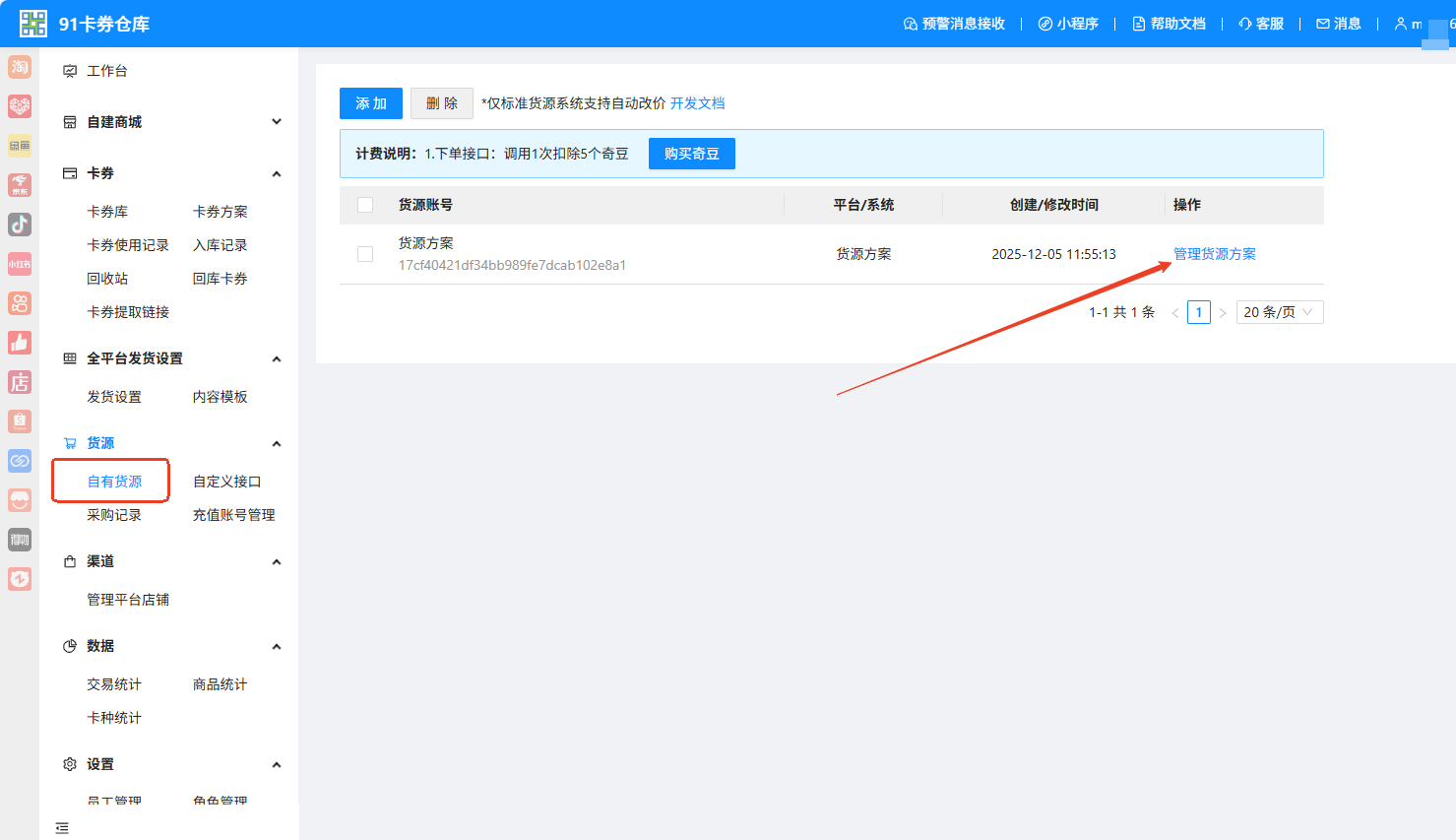Open the 小程序 mini program link

(x=1068, y=24)
